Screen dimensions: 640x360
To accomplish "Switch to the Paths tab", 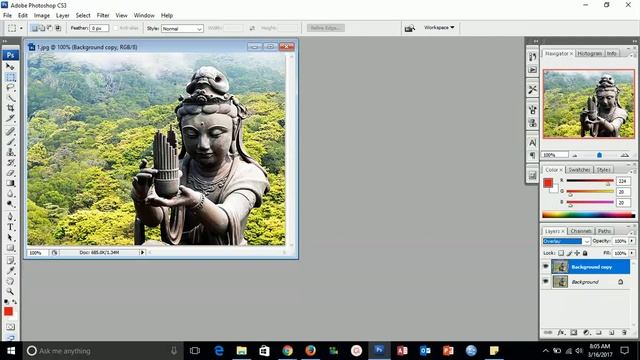I will [604, 231].
